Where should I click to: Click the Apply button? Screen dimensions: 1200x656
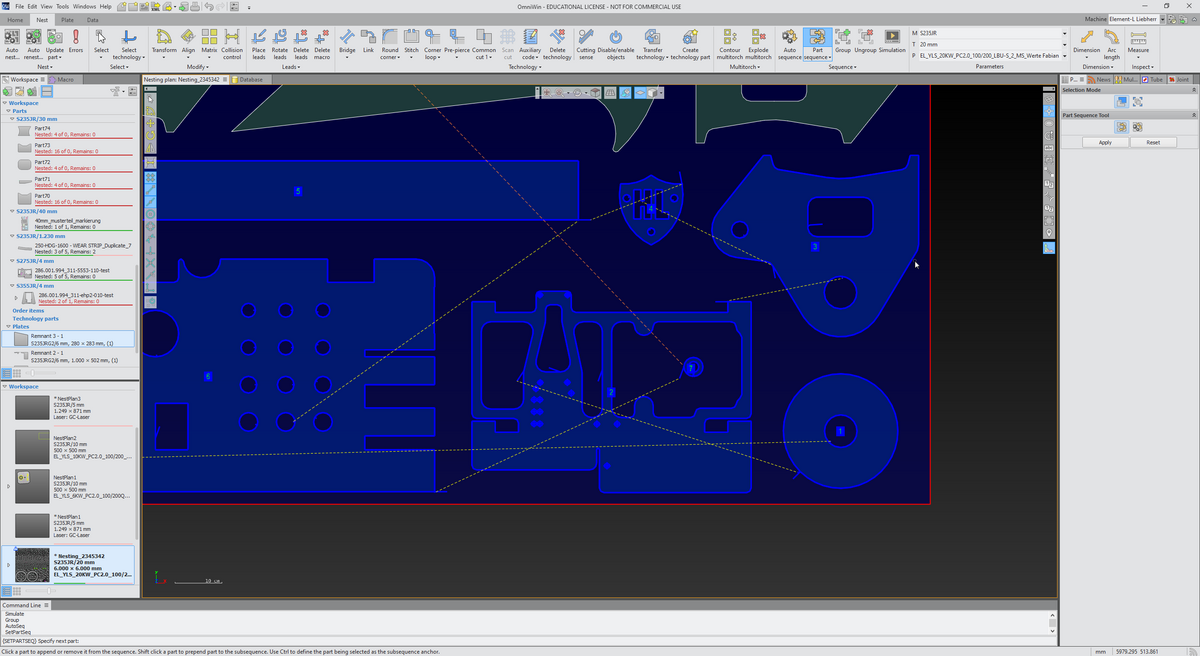point(1105,142)
